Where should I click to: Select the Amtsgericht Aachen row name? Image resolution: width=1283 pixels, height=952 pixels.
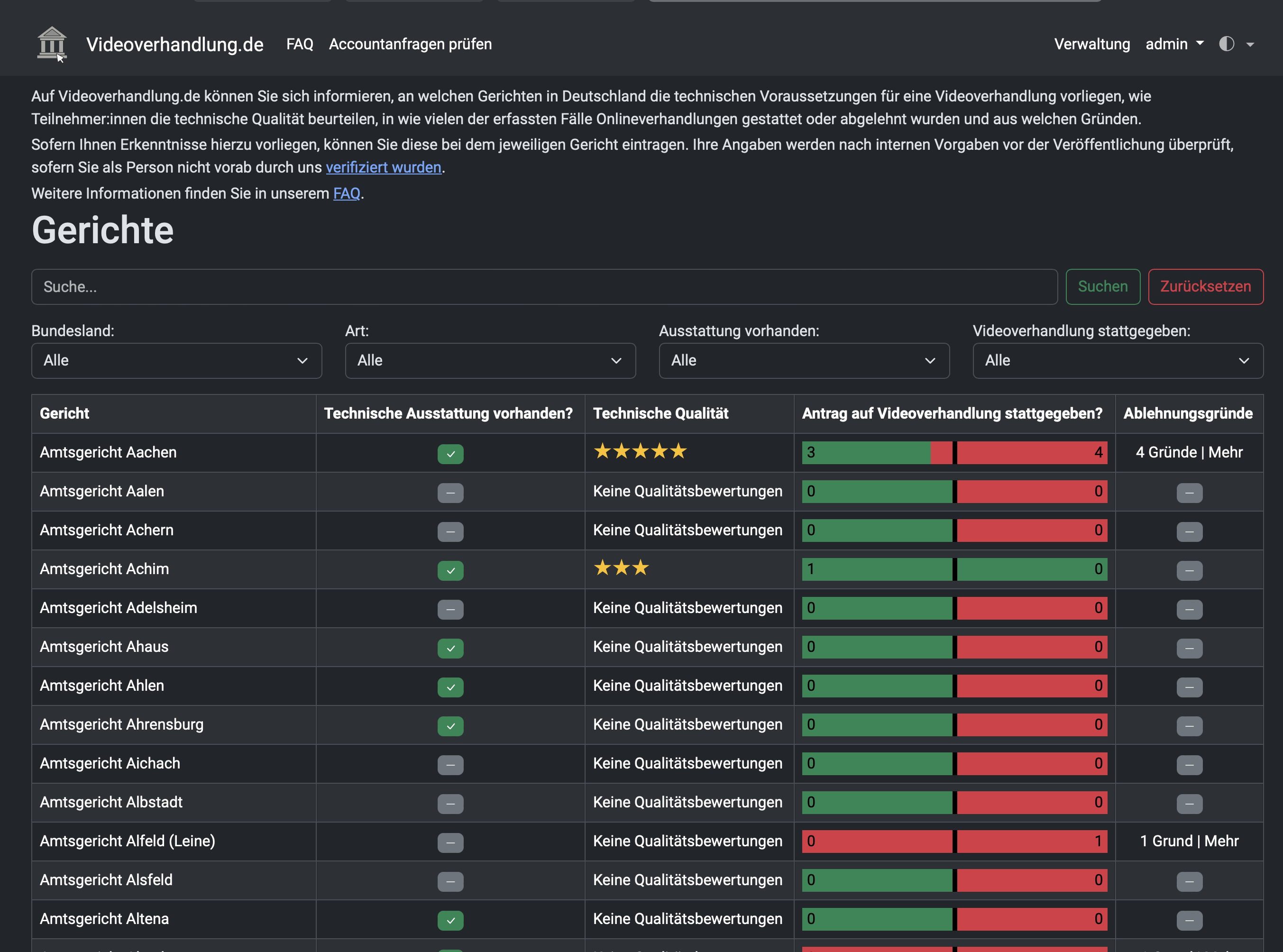109,452
